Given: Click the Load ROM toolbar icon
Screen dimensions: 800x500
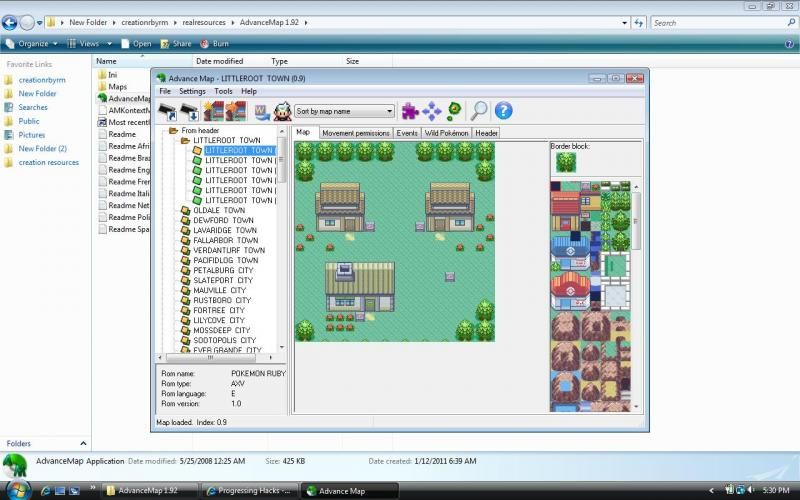Looking at the screenshot, I should (167, 111).
